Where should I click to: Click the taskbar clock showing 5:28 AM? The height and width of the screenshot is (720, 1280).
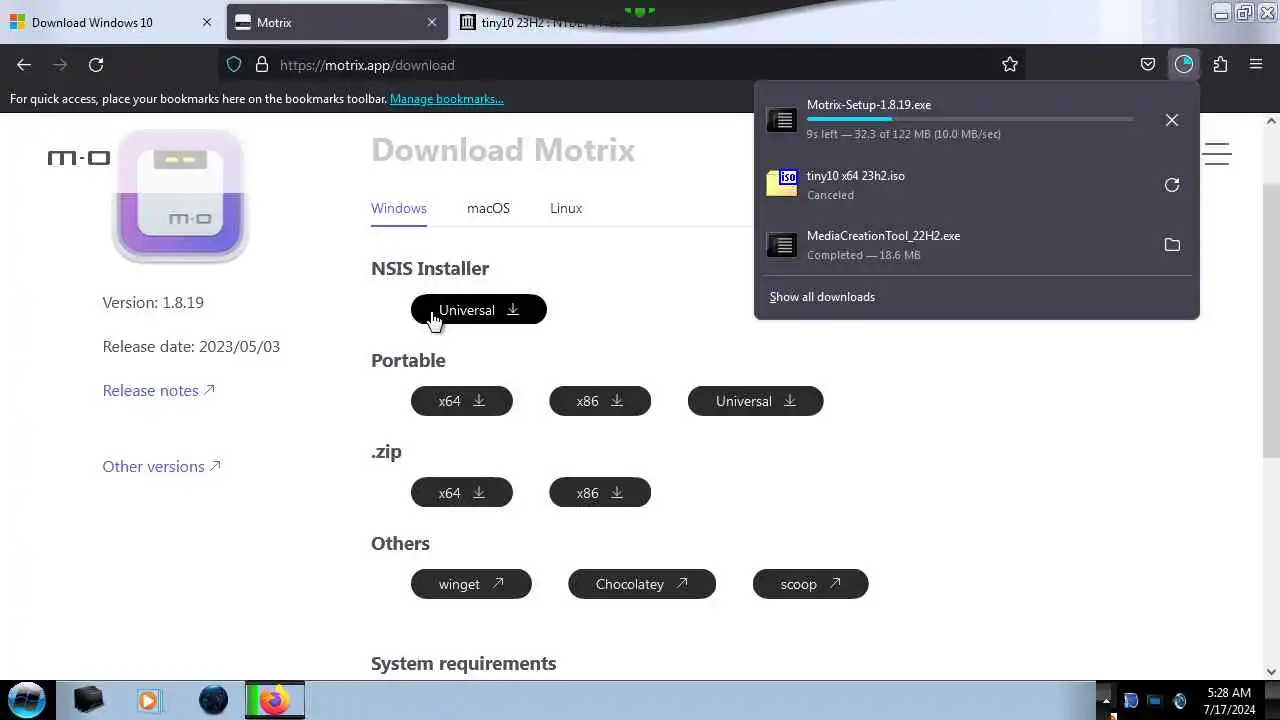coord(1229,701)
